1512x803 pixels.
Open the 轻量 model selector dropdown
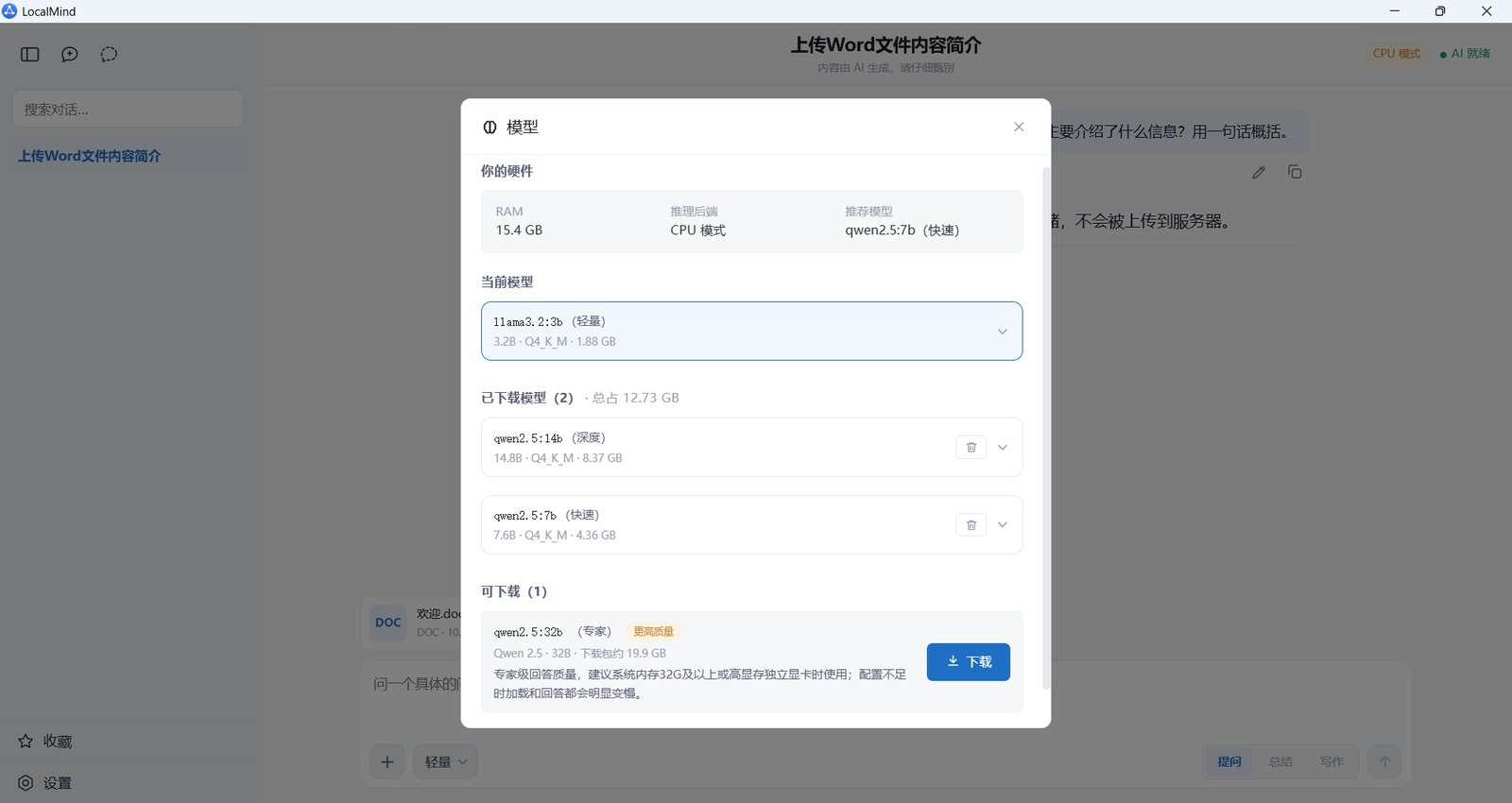click(445, 761)
